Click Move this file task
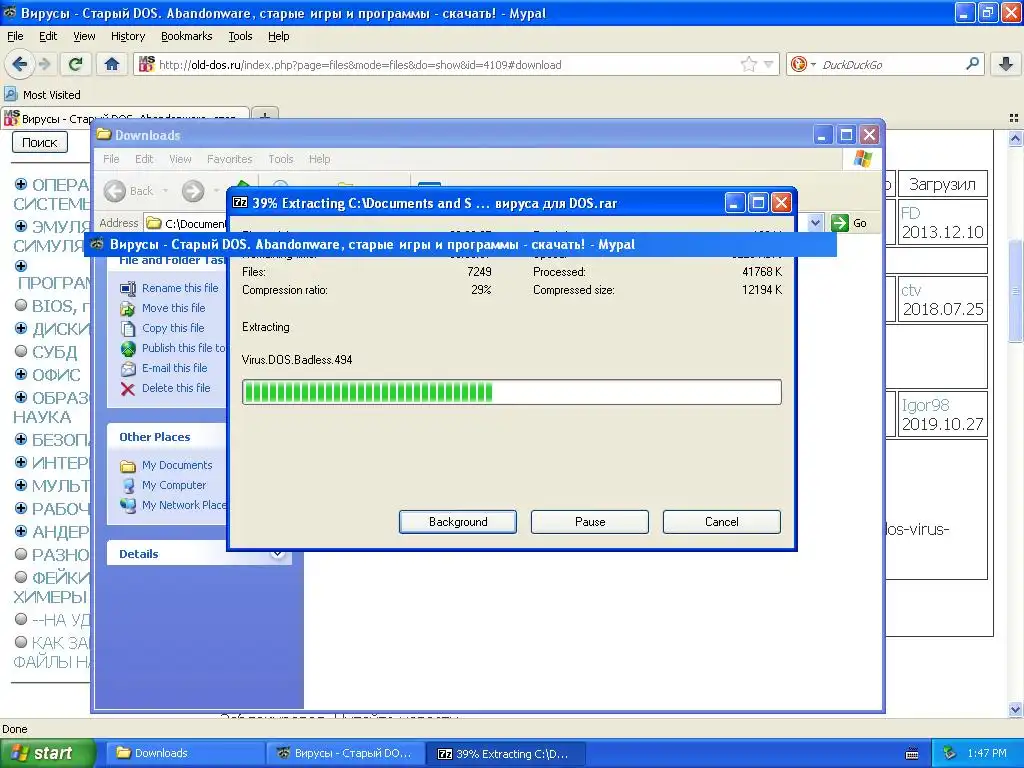Image resolution: width=1024 pixels, height=768 pixels. pos(173,308)
